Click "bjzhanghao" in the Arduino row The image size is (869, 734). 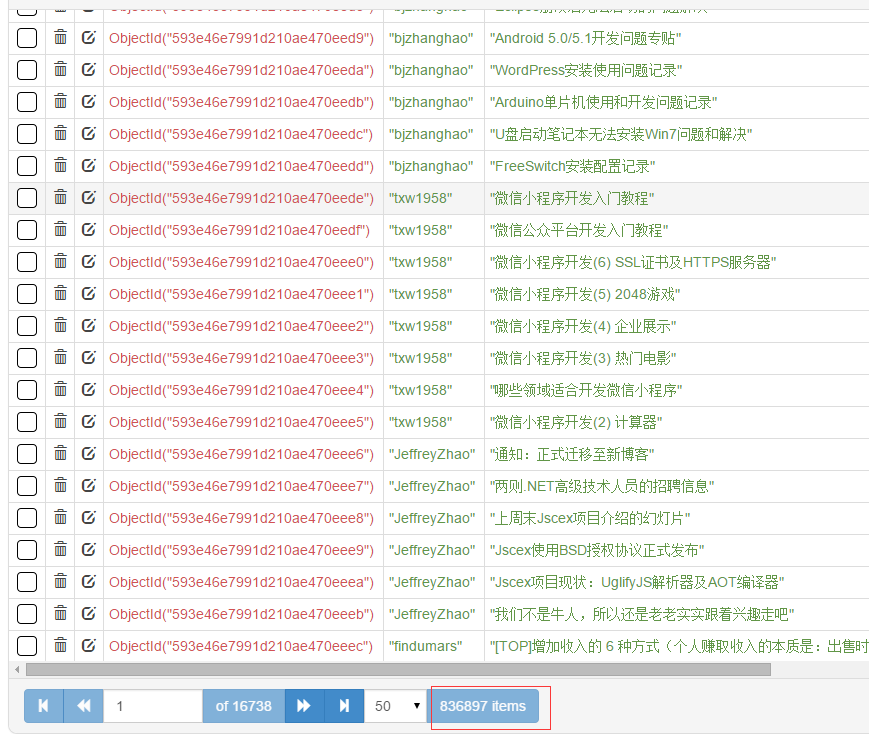[x=431, y=103]
